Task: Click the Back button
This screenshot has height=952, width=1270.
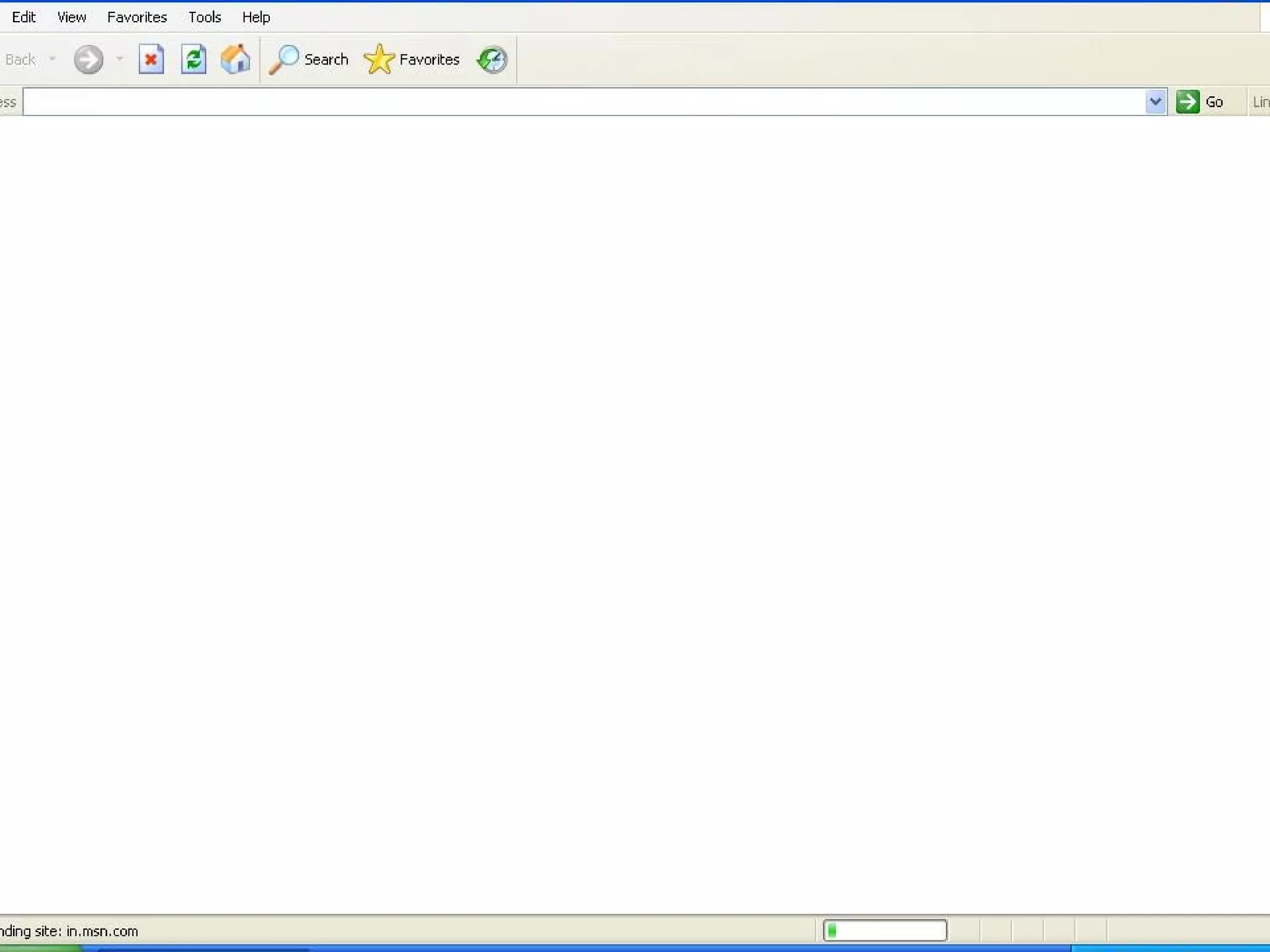Action: pyautogui.click(x=20, y=59)
